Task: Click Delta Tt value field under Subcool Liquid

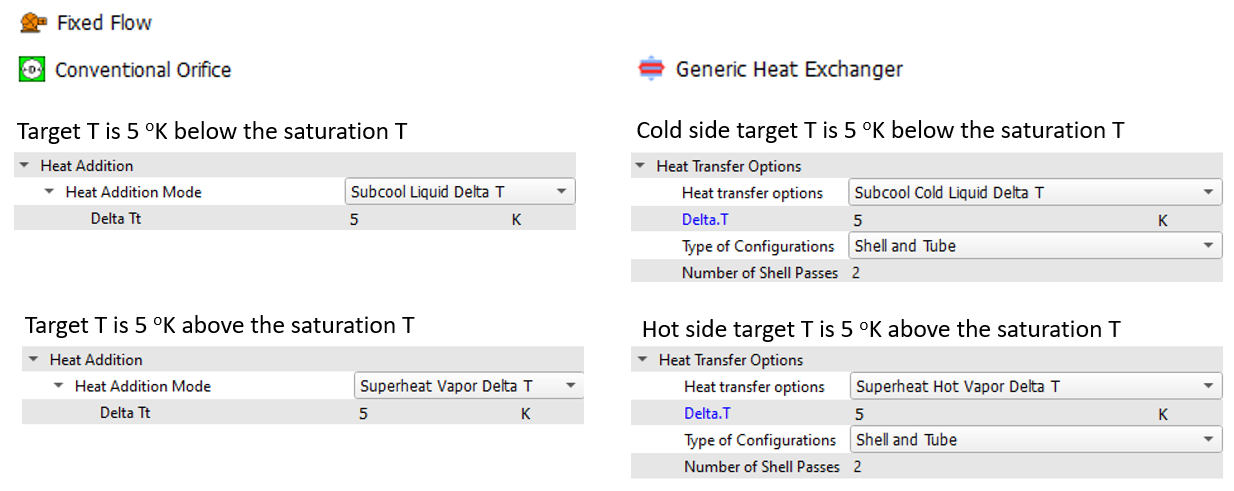Action: [420, 219]
